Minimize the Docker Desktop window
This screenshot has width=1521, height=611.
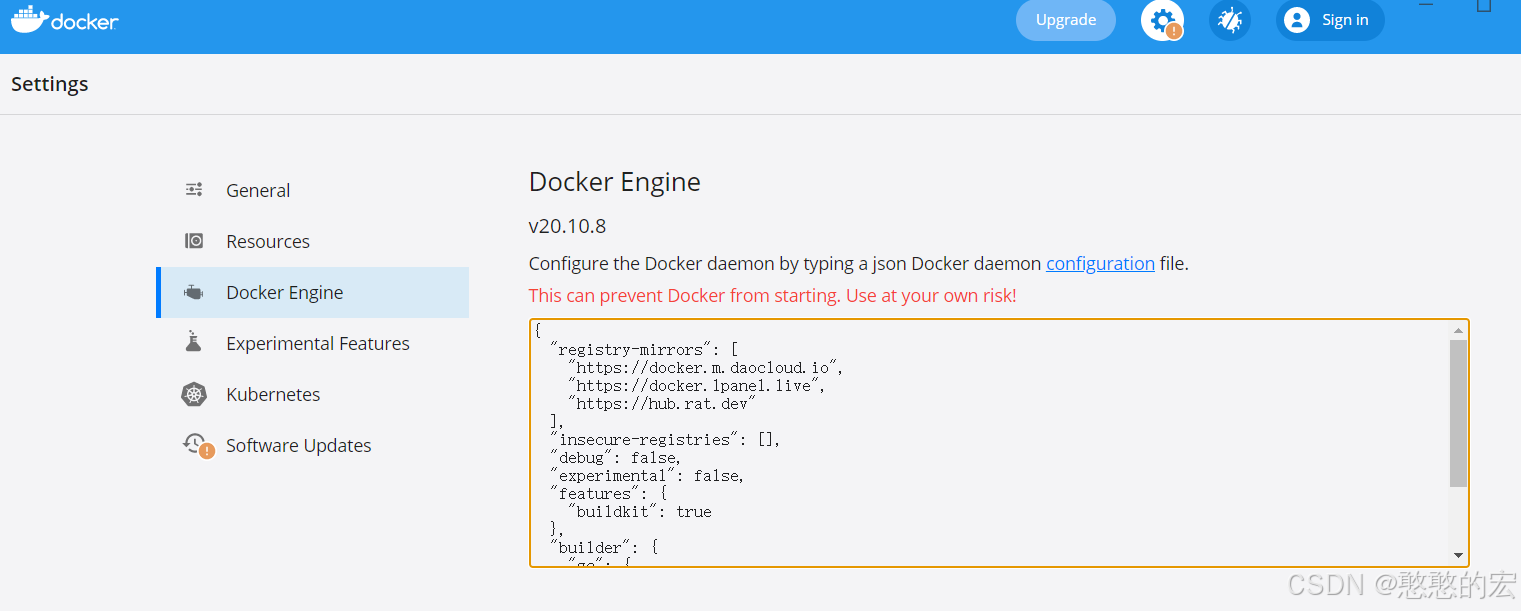click(x=1427, y=5)
